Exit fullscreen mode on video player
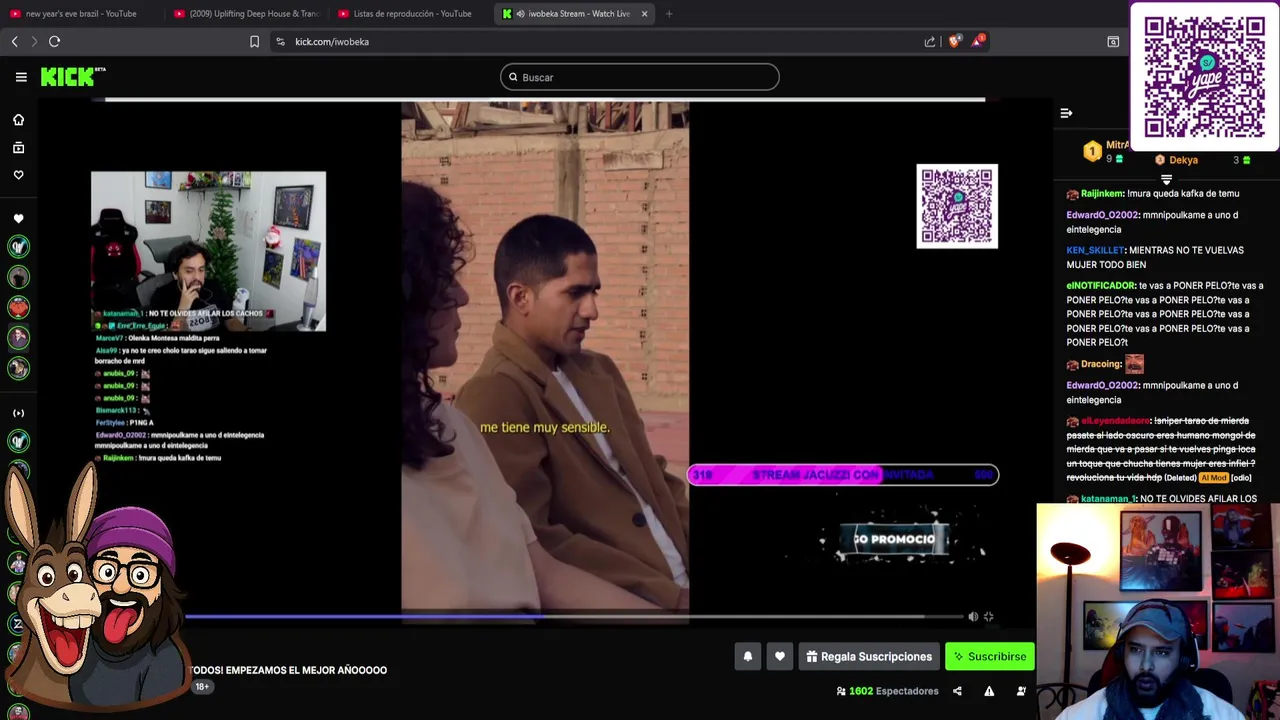The width and height of the screenshot is (1280, 720). [x=989, y=617]
